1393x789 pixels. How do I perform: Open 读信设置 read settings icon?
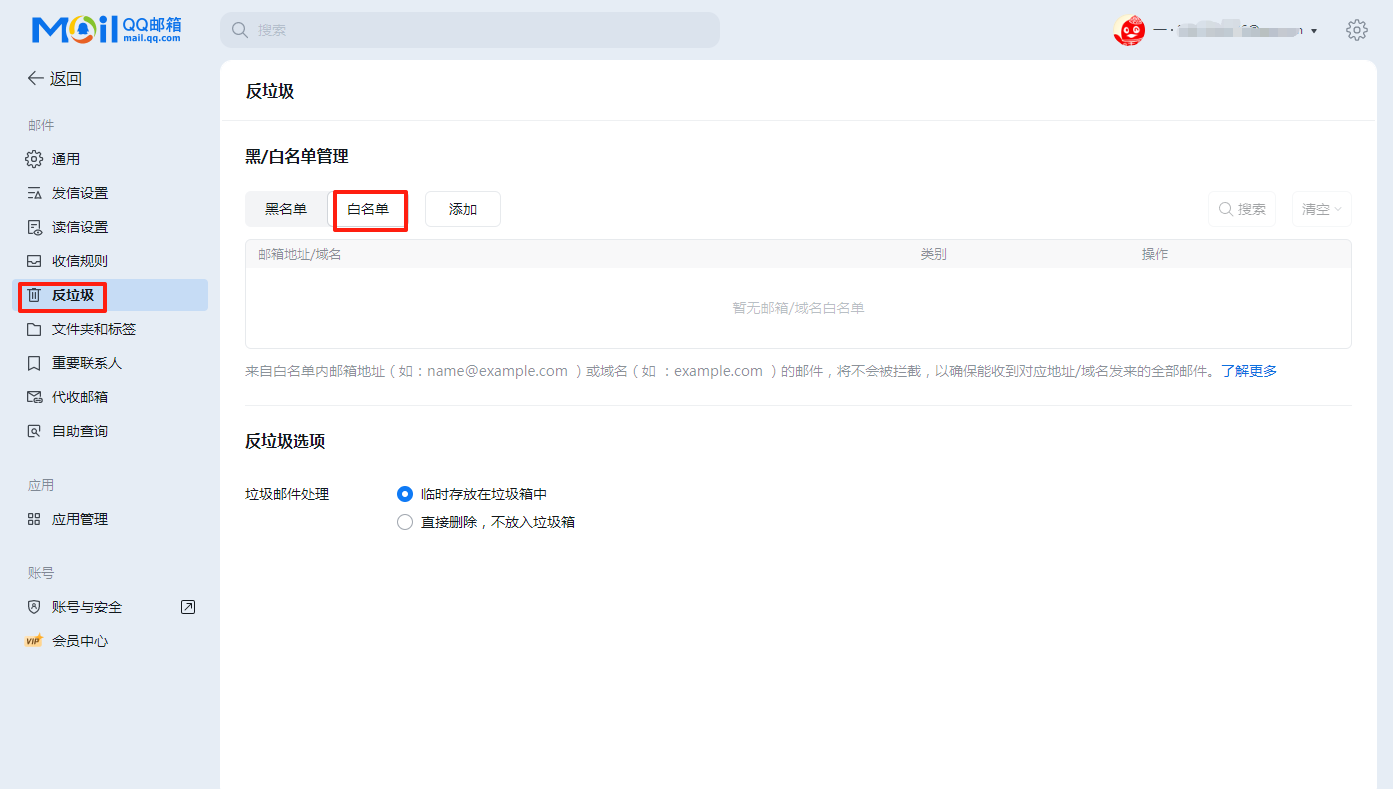[34, 227]
